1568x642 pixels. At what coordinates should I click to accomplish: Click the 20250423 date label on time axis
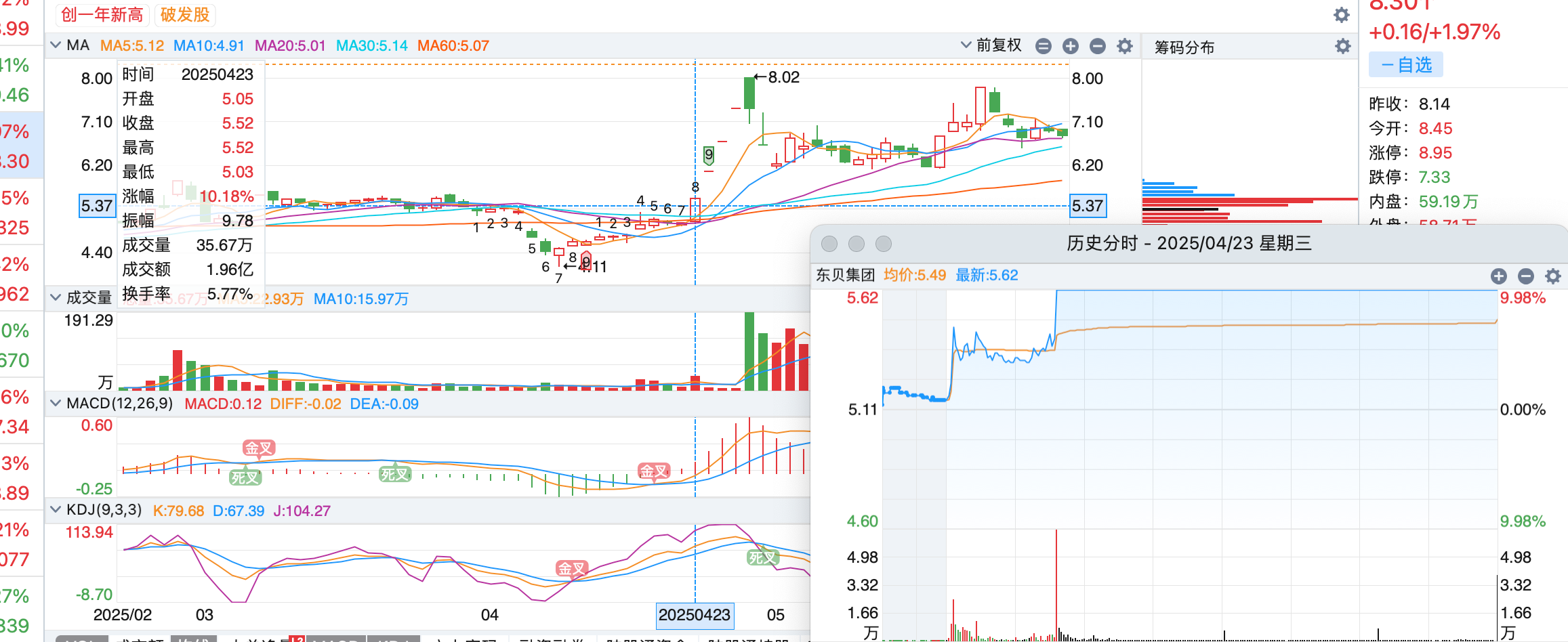(x=695, y=615)
